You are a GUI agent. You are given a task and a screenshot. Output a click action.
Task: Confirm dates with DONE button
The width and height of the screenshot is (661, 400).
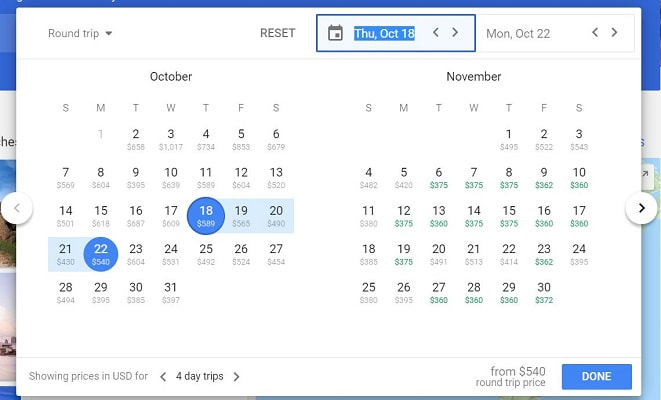click(x=596, y=376)
